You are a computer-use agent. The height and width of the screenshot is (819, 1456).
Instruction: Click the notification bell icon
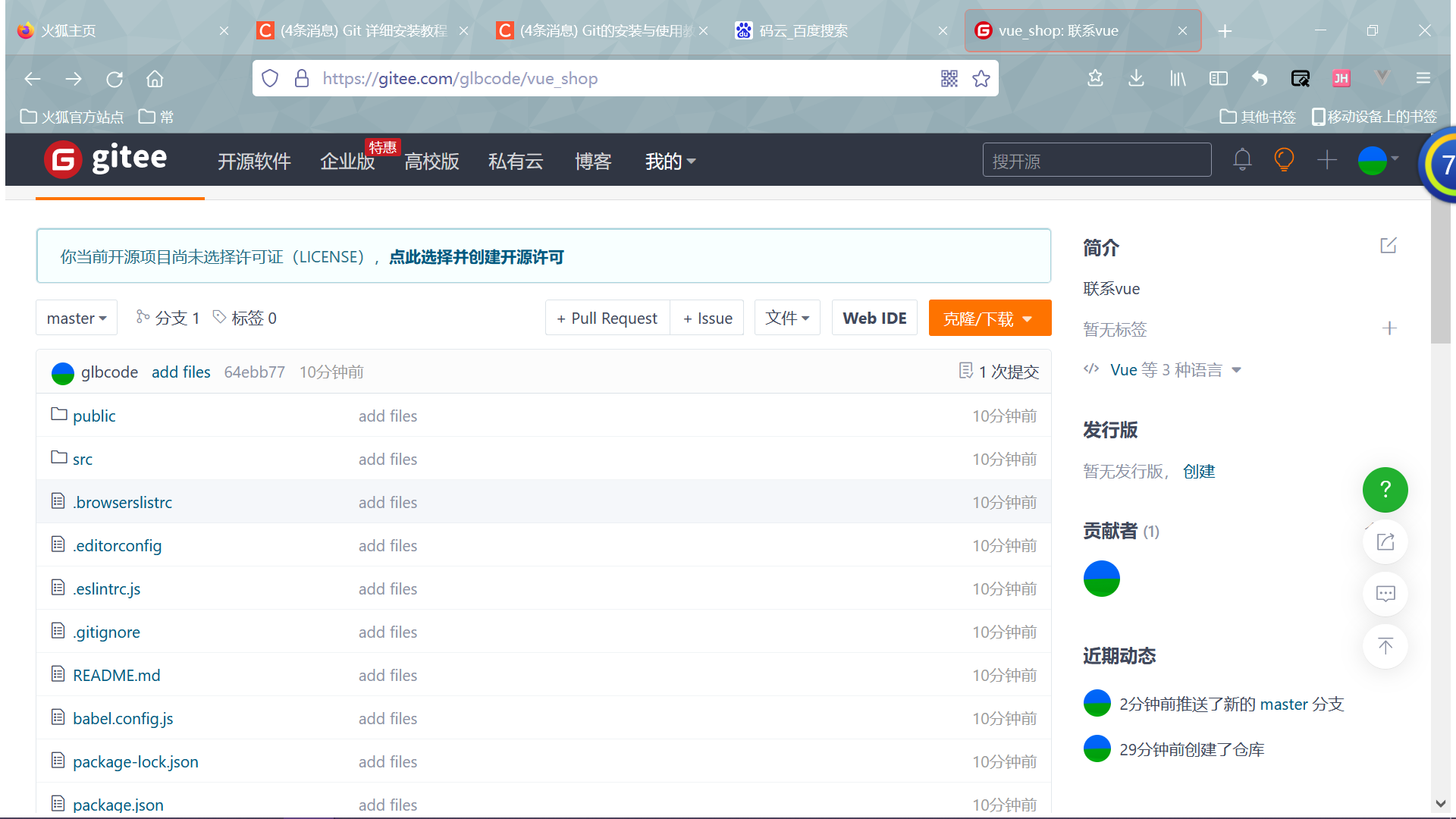pos(1242,160)
